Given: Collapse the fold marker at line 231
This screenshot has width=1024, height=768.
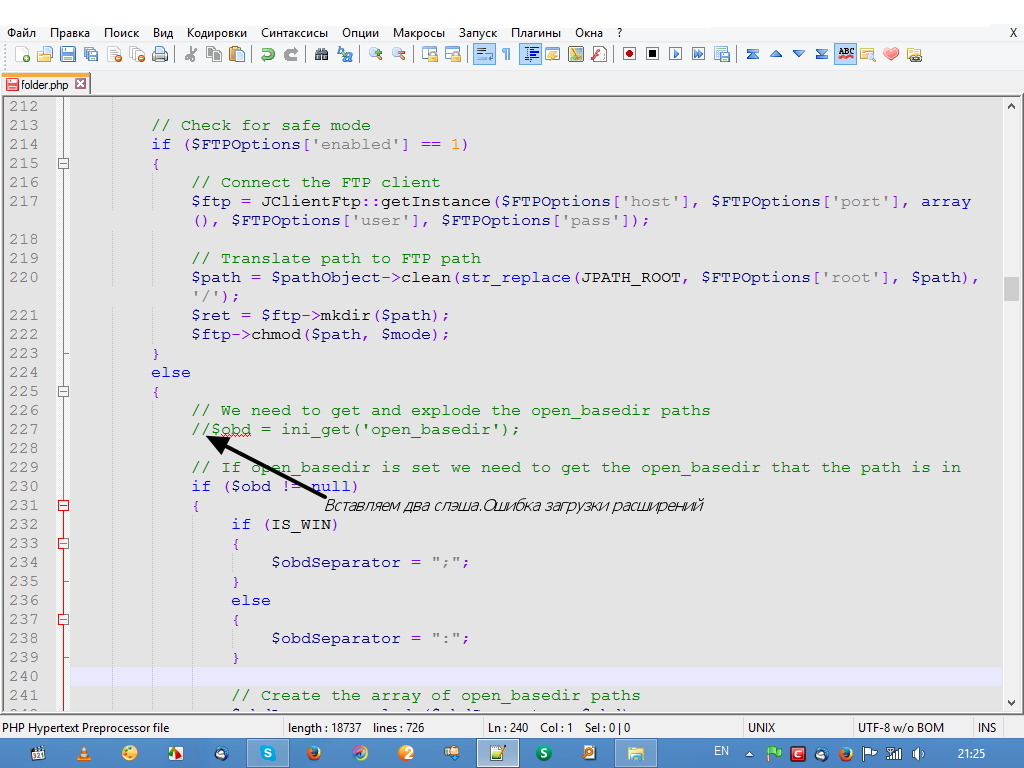Looking at the screenshot, I should pos(64,505).
